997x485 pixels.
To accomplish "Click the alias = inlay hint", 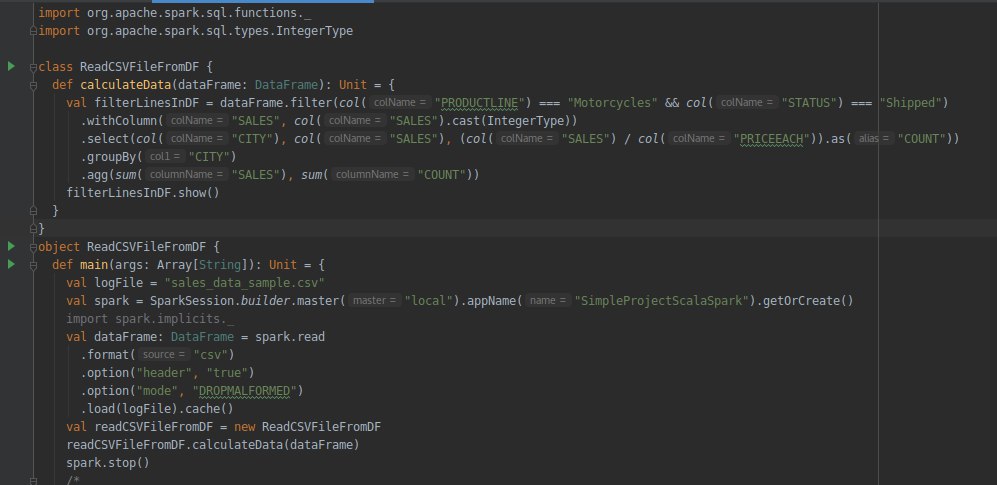I will (x=872, y=139).
